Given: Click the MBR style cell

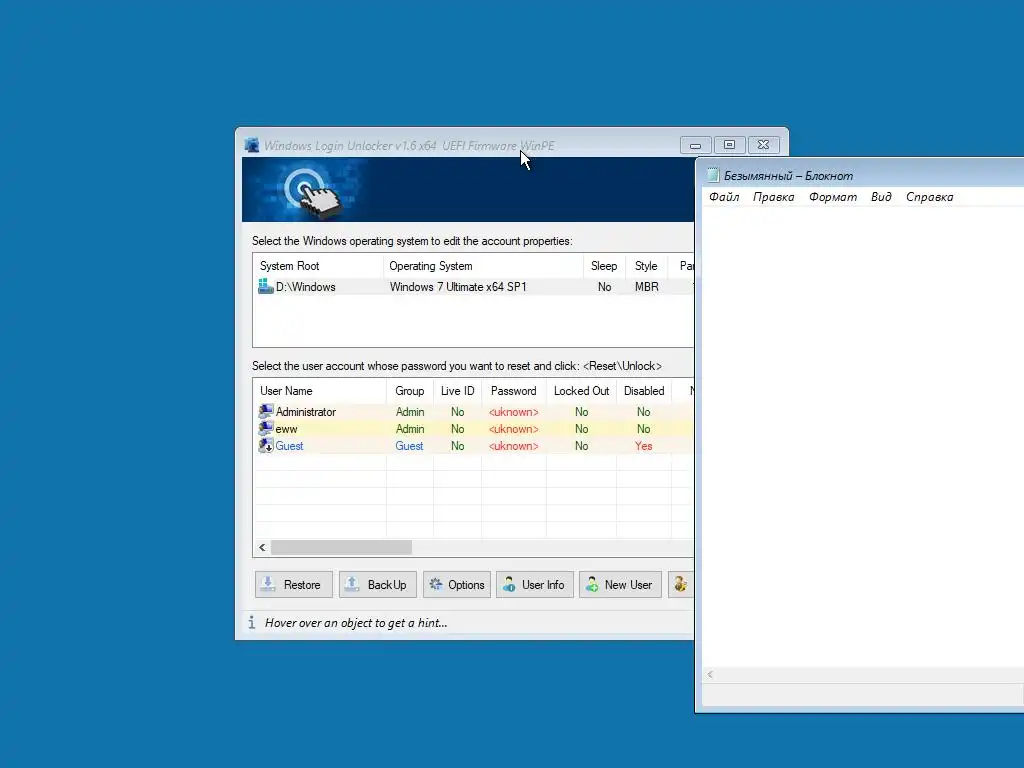Looking at the screenshot, I should pos(647,287).
